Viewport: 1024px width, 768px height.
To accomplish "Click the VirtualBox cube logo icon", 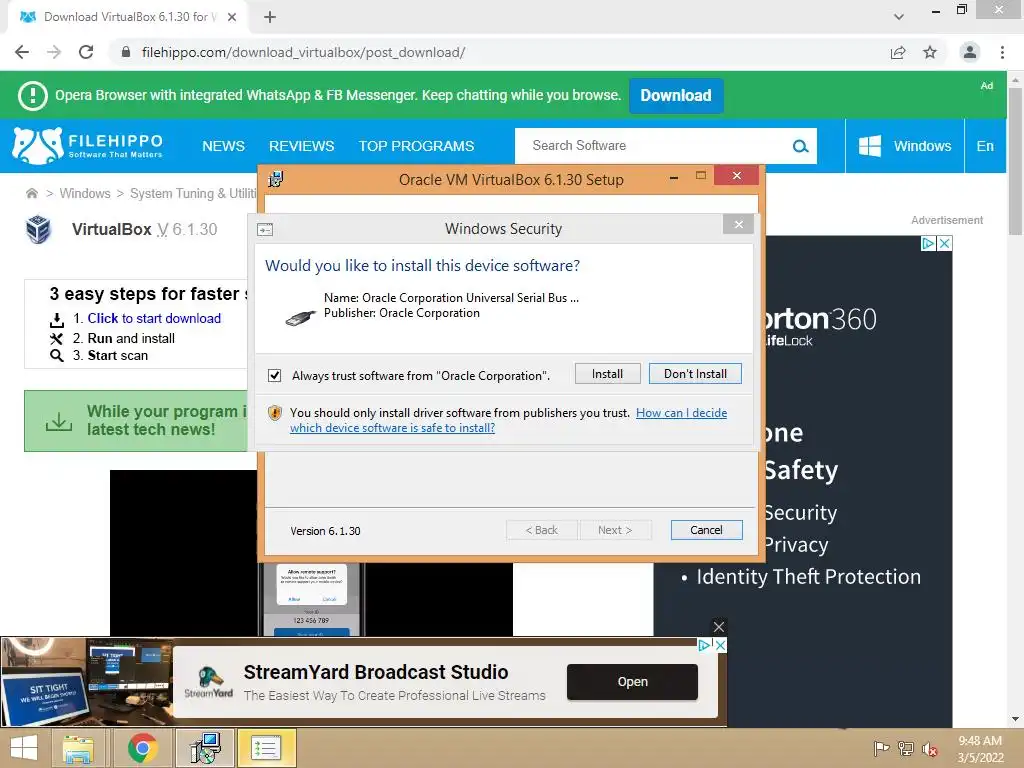I will [38, 229].
